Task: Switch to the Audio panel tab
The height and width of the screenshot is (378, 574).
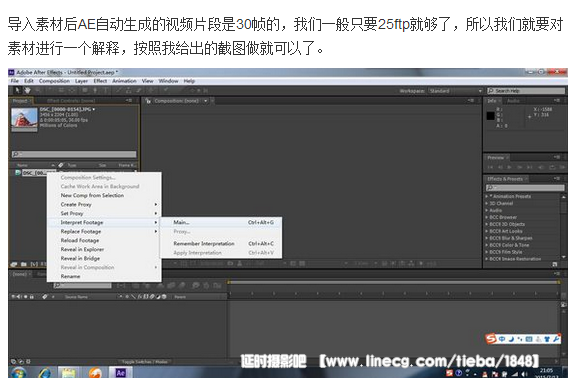Action: click(x=513, y=101)
